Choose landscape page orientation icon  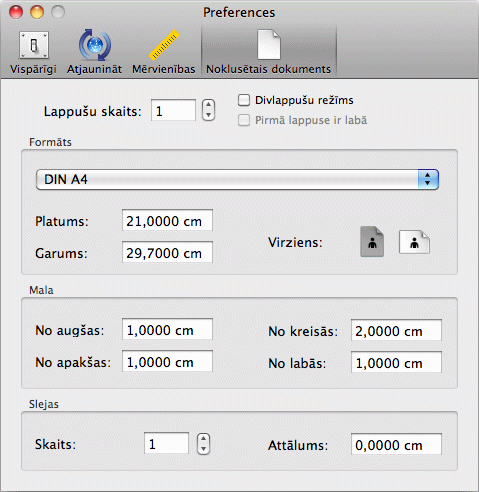(x=414, y=242)
